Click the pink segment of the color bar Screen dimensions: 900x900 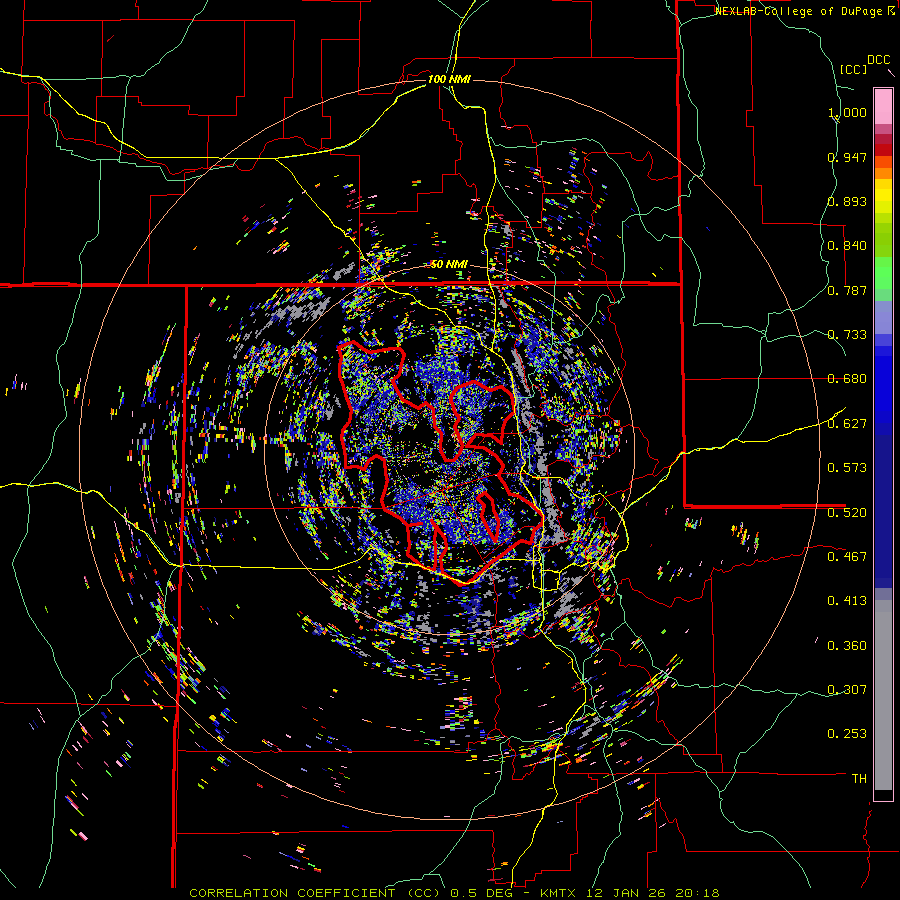[x=883, y=106]
